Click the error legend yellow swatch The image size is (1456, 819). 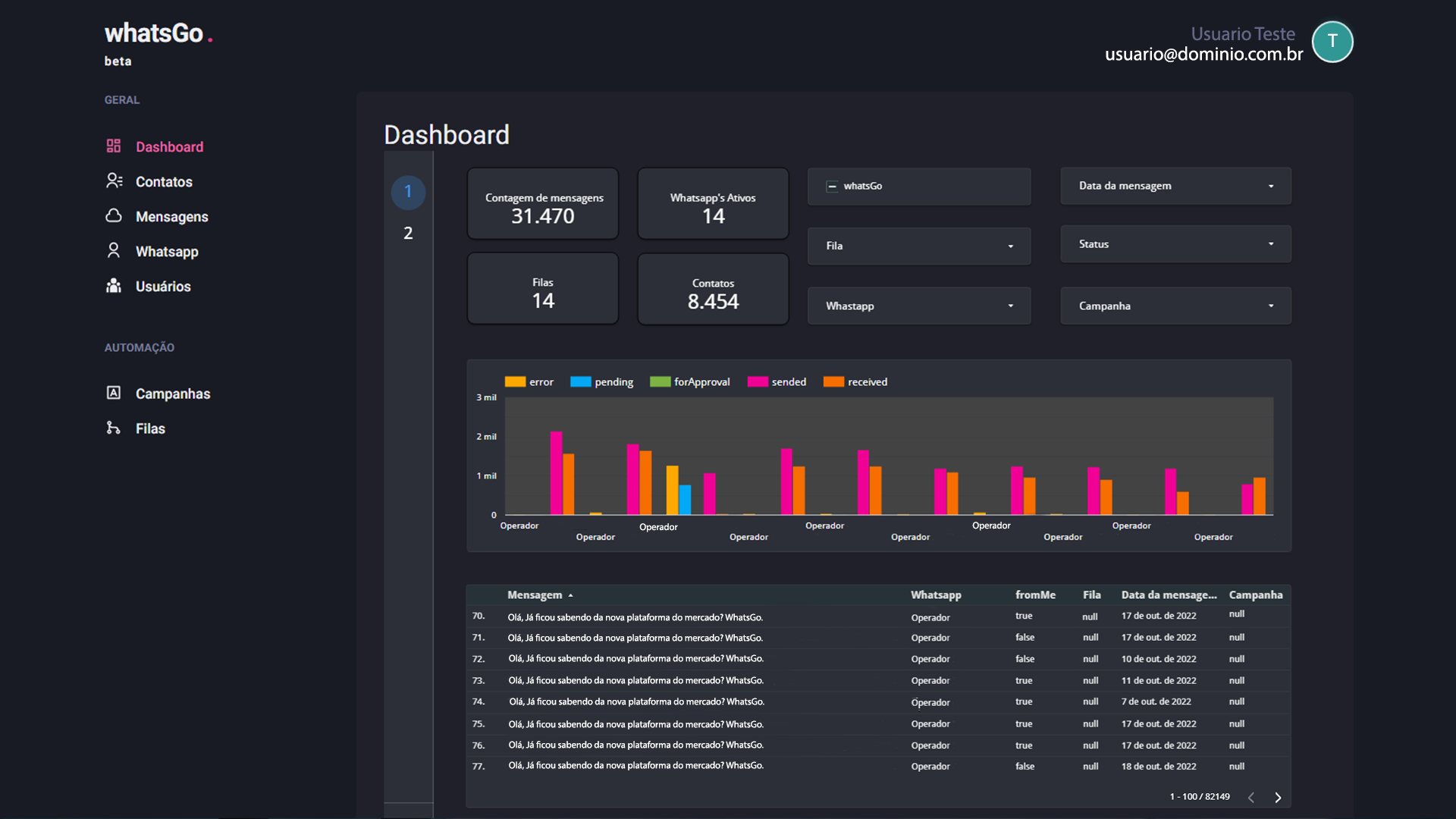[x=515, y=381]
